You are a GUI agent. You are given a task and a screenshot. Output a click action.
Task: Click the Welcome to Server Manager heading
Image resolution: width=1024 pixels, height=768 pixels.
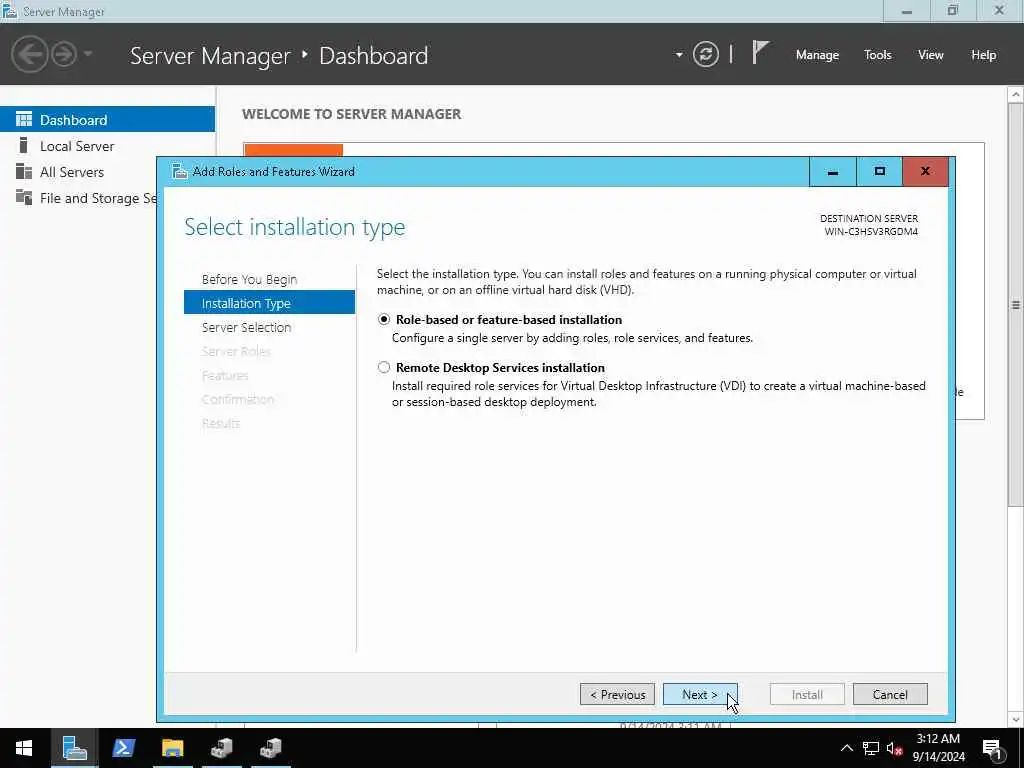[351, 114]
